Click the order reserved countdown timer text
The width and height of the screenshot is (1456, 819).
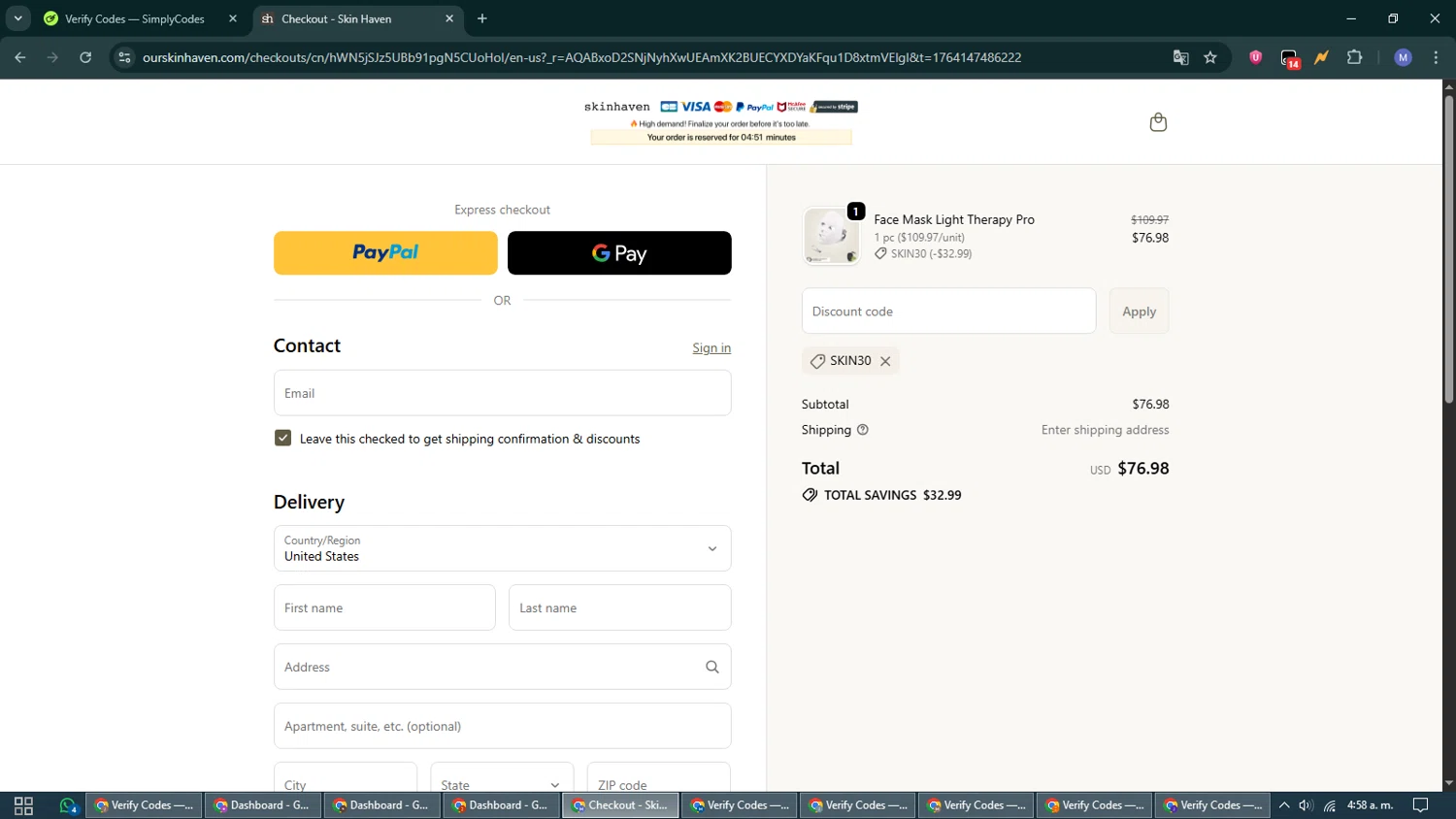(721, 138)
